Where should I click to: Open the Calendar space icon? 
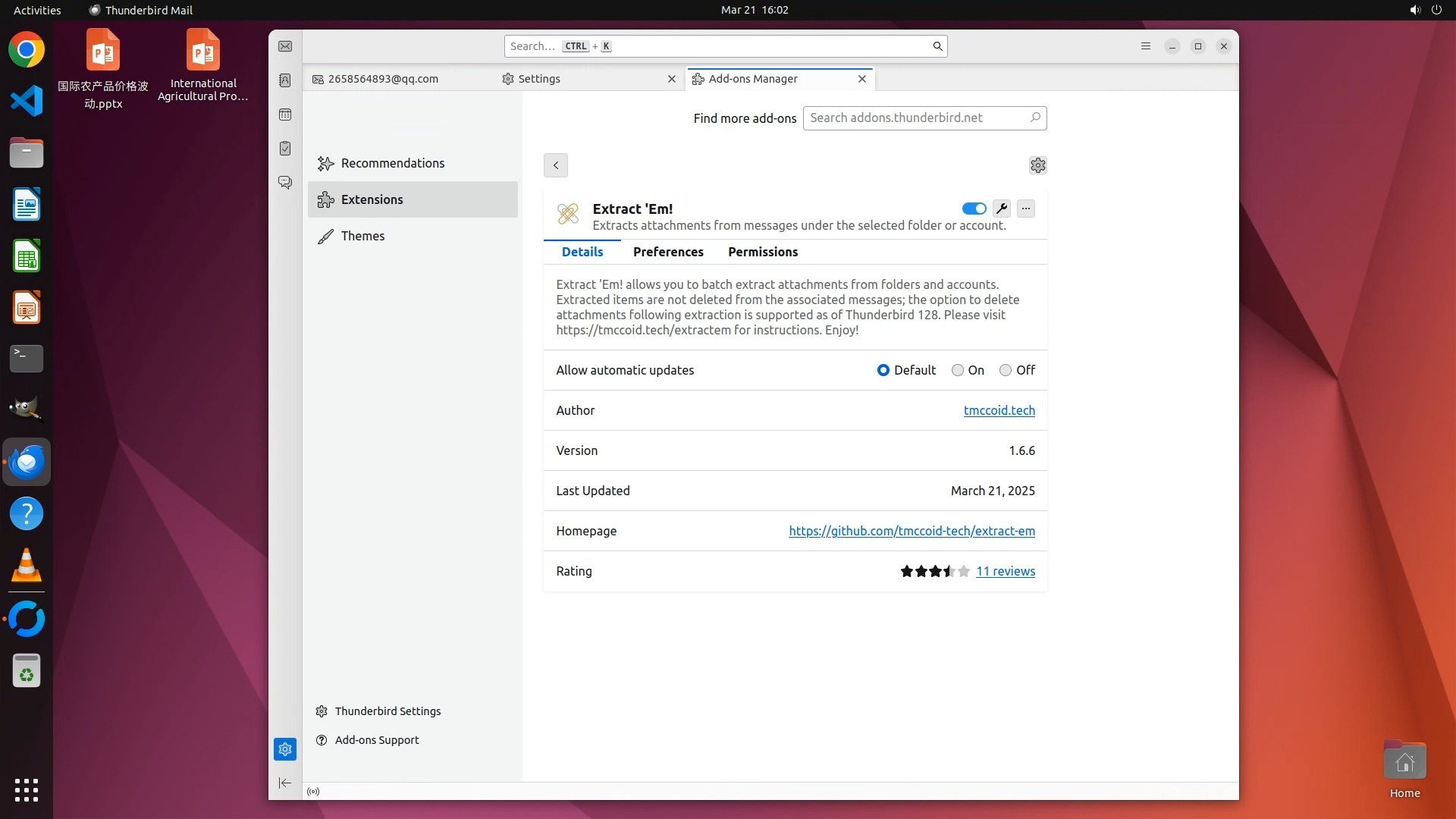tap(285, 115)
